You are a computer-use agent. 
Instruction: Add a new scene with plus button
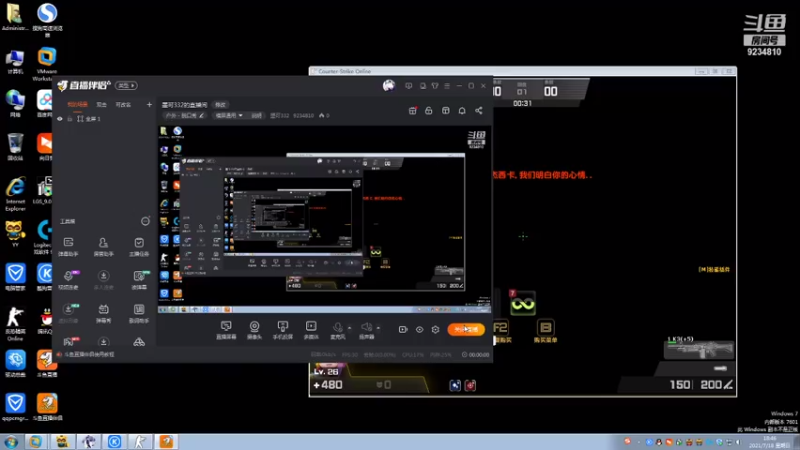pos(149,105)
